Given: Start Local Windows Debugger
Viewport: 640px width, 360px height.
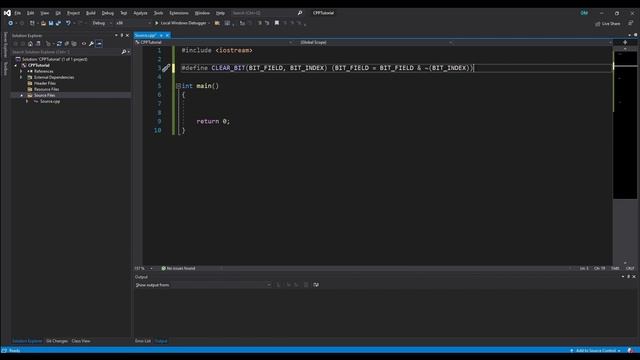Looking at the screenshot, I should (x=181, y=23).
